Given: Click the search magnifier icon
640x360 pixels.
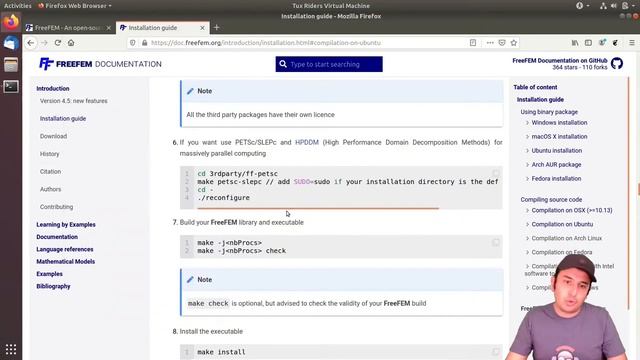Looking at the screenshot, I should pos(283,64).
